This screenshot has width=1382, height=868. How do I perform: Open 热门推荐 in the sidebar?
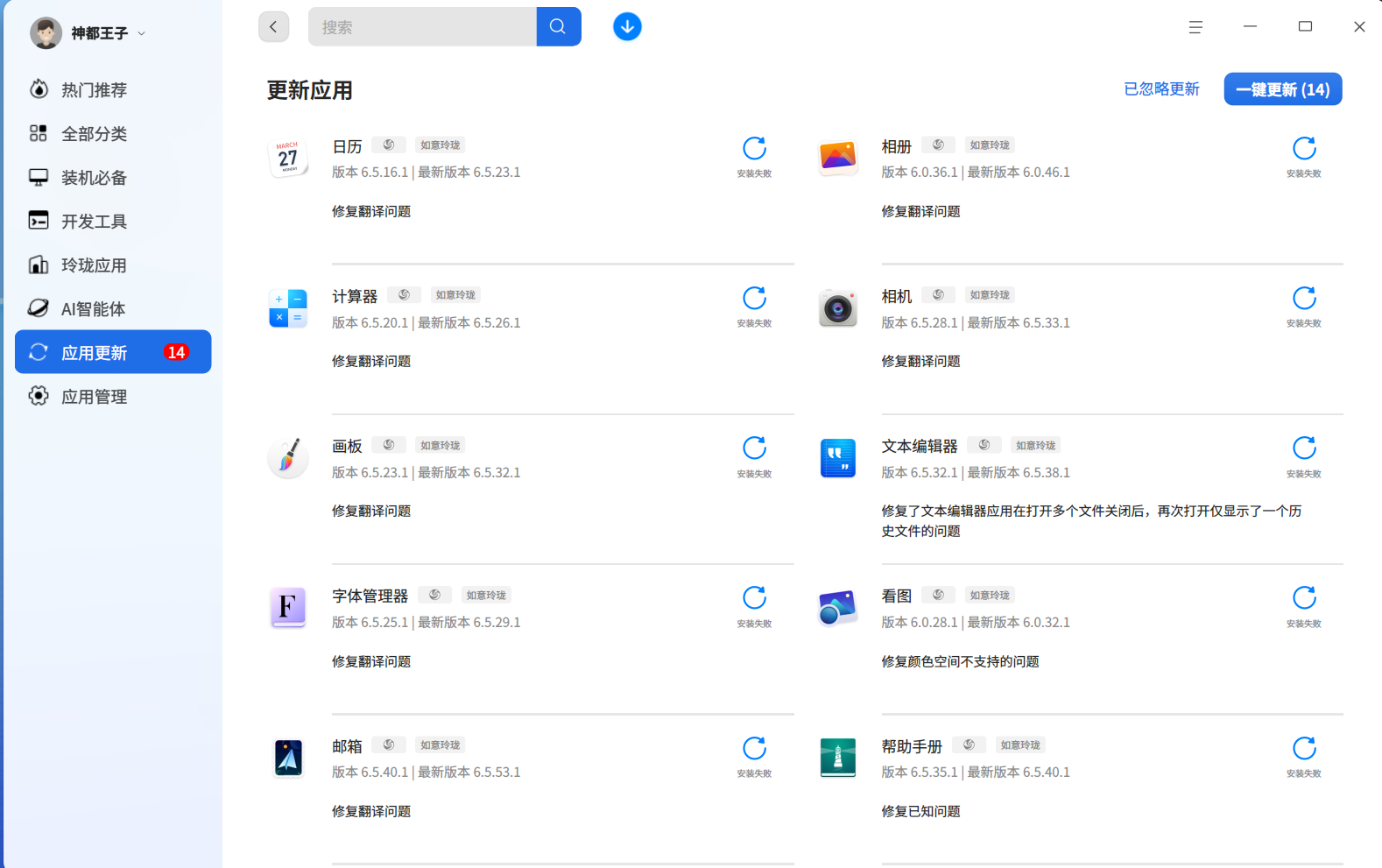[x=113, y=89]
